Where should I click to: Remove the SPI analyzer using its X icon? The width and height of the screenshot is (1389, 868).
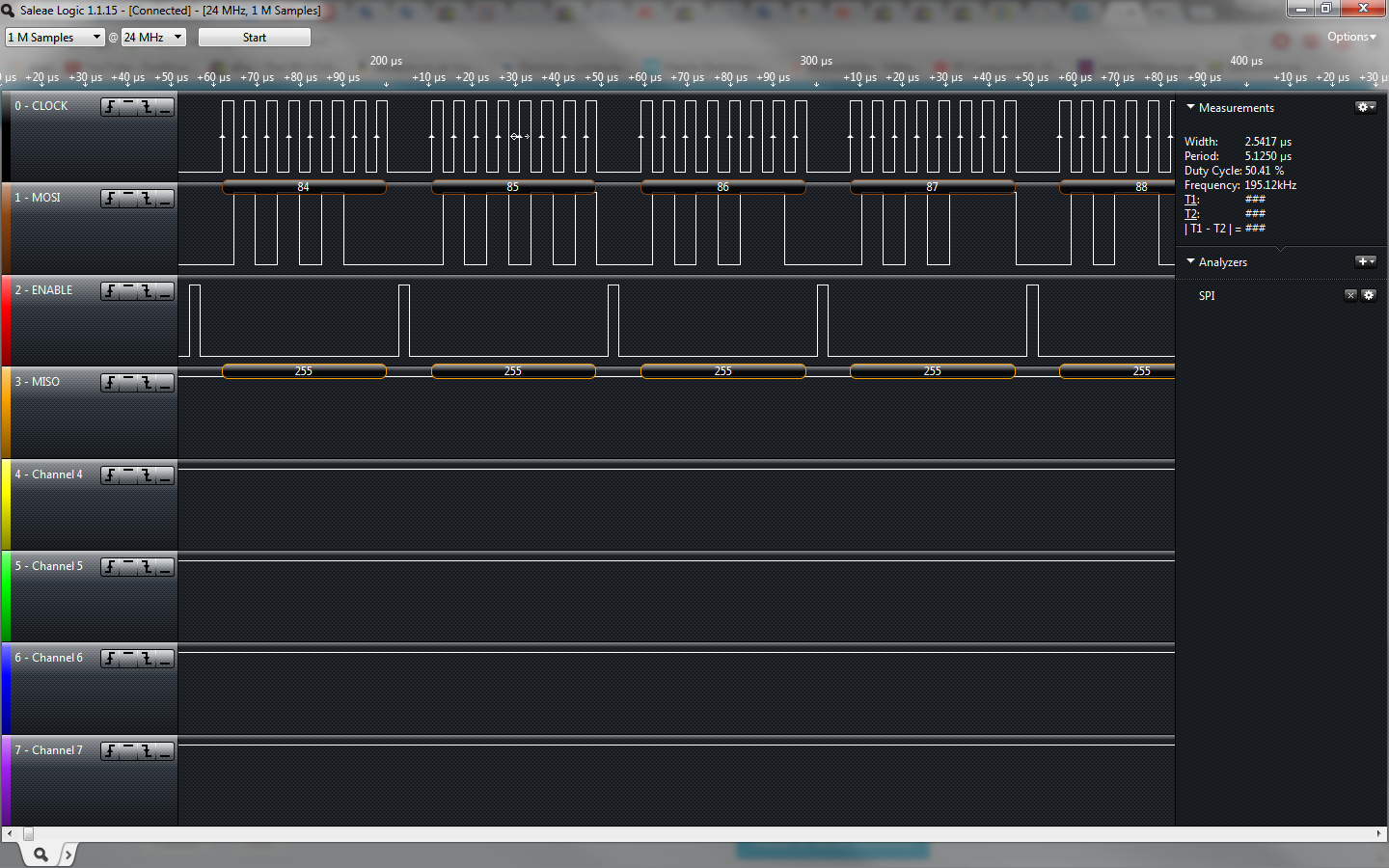click(1350, 295)
